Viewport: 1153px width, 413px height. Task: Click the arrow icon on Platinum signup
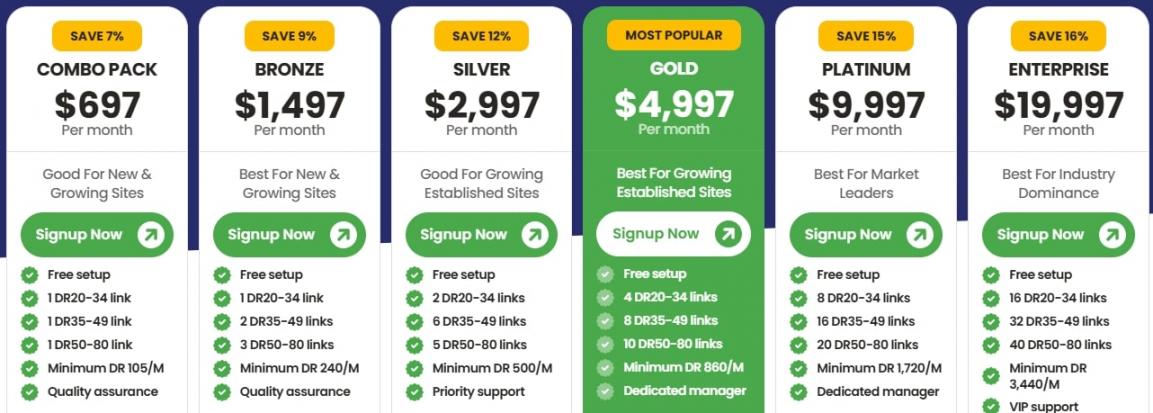point(919,235)
